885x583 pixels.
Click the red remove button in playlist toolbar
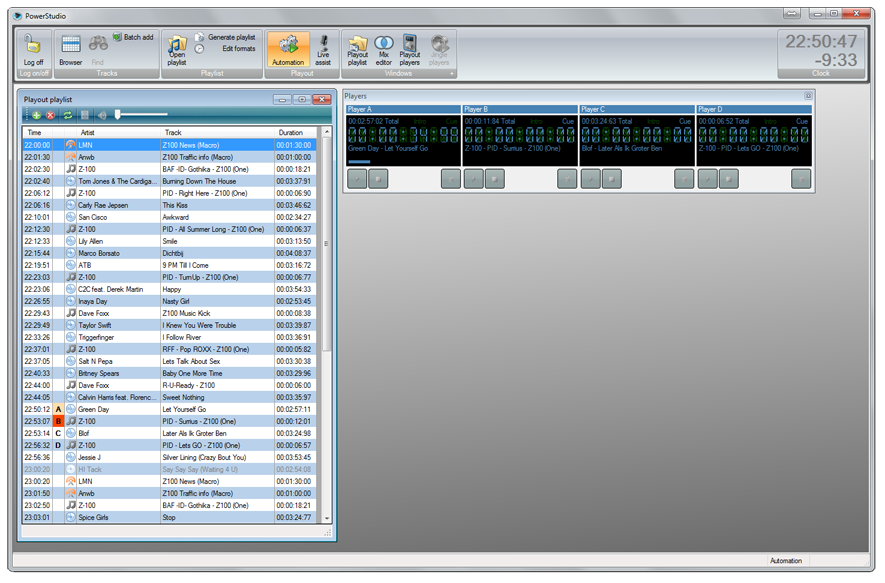51,116
